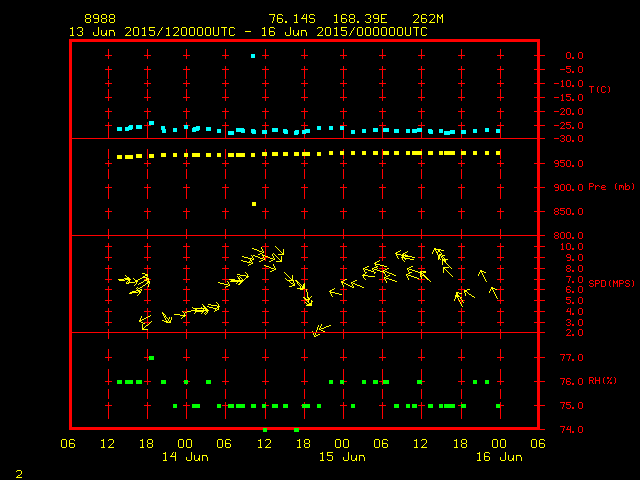Click the elevation label 262M
Screen dimensions: 640x480
pyautogui.click(x=428, y=19)
